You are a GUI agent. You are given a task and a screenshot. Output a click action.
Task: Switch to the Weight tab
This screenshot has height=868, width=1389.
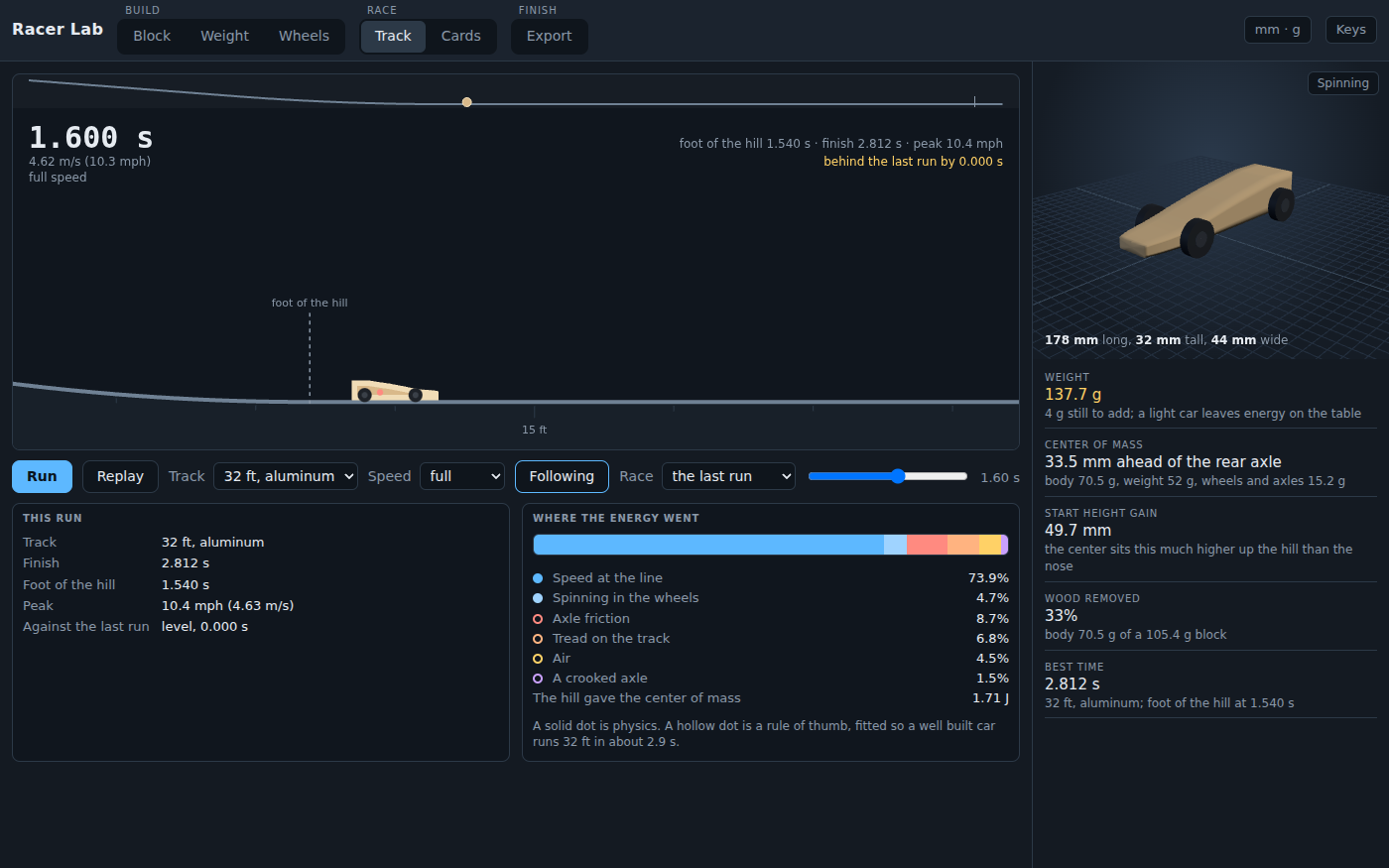[224, 37]
